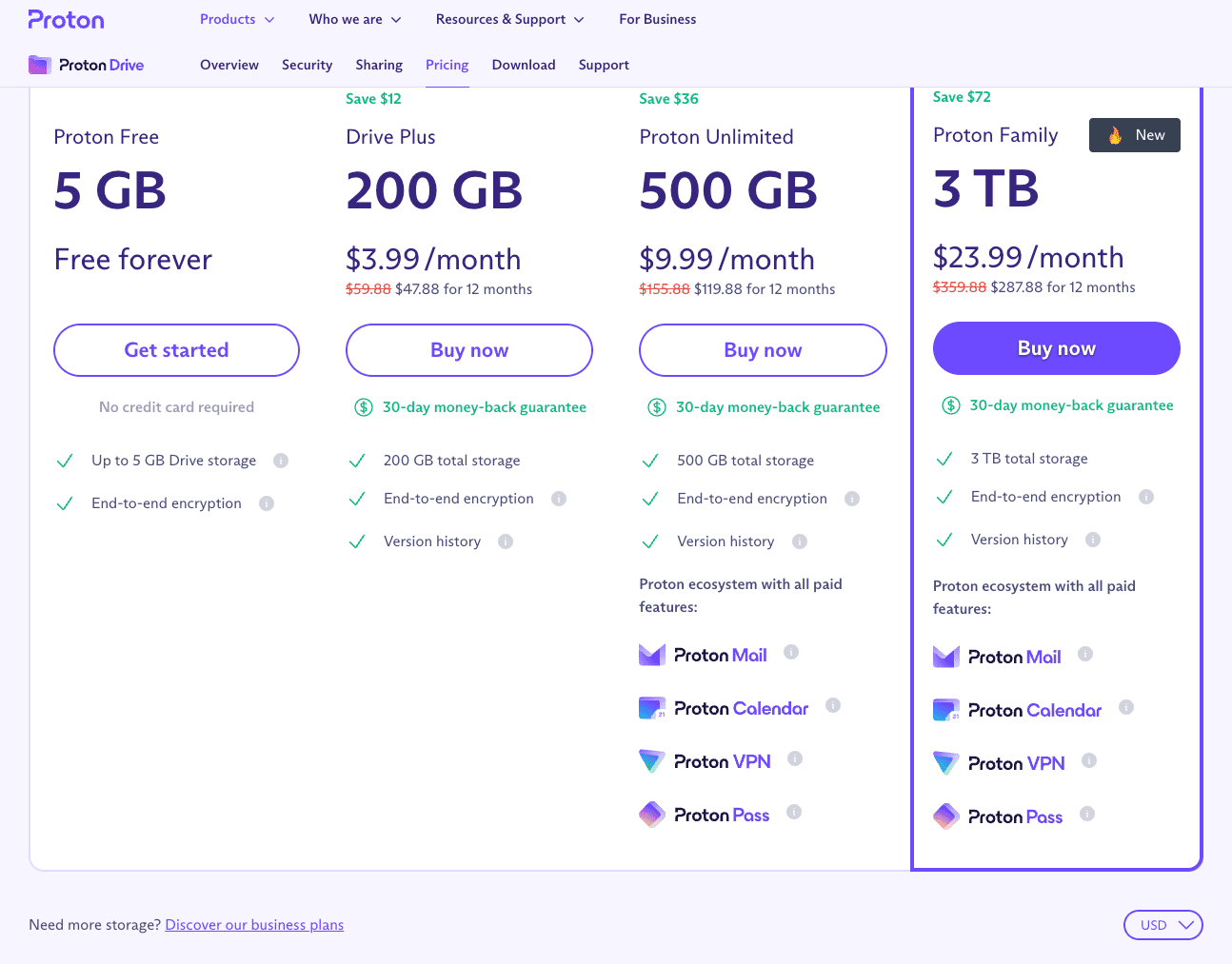Click Proton Pass icon in Proton Unlimited plan
This screenshot has width=1232, height=964.
[652, 815]
